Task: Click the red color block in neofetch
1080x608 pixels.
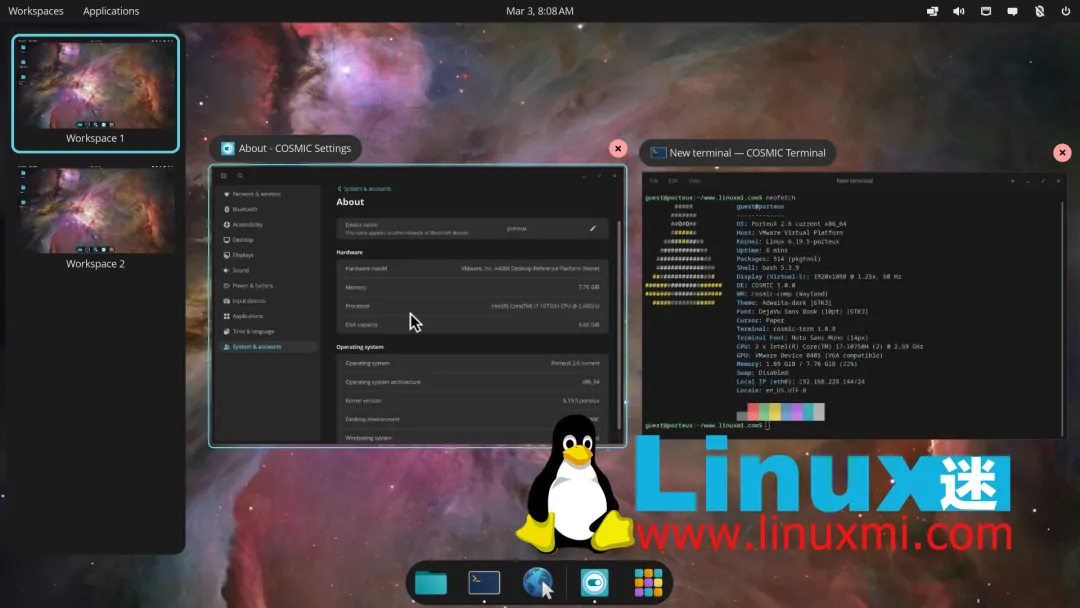Action: click(x=753, y=412)
